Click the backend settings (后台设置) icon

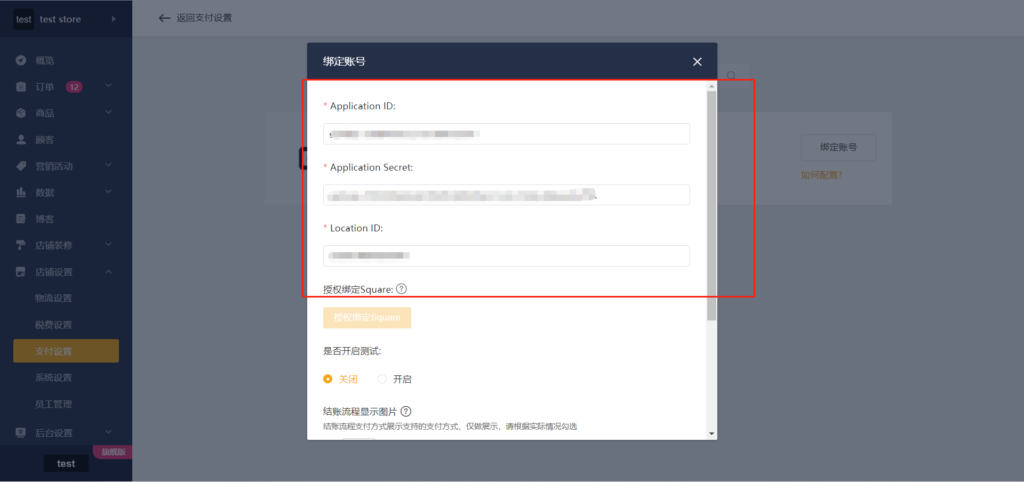coord(21,432)
